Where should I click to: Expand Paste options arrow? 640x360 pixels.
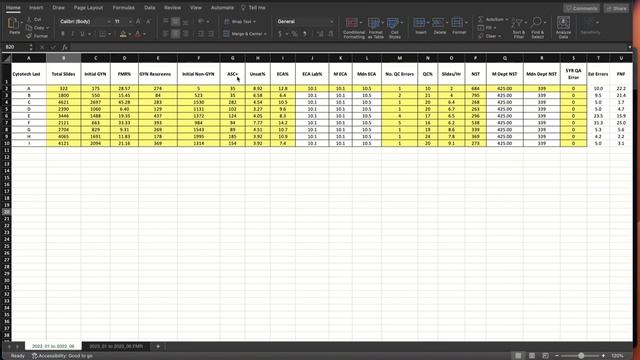(22, 23)
